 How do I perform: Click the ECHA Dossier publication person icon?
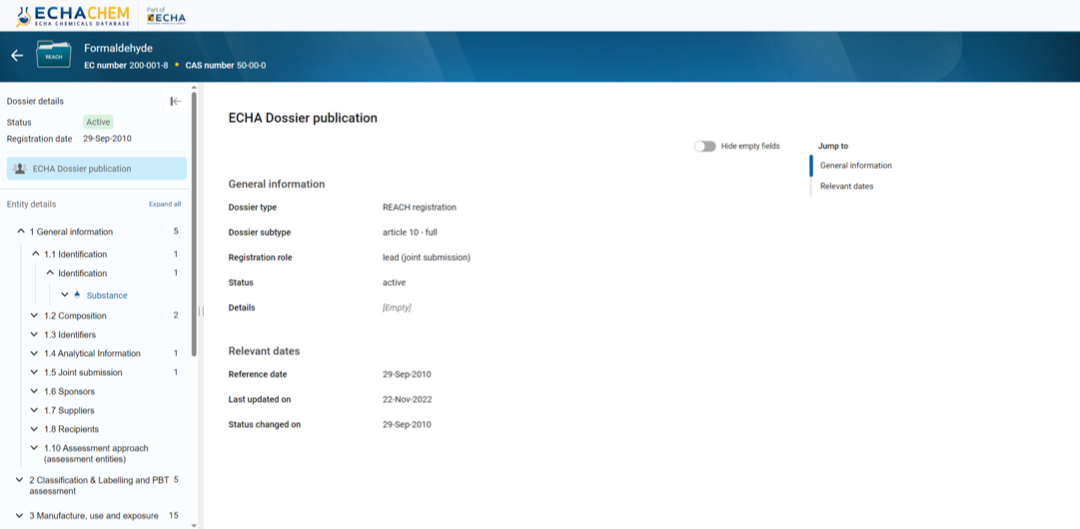[x=20, y=168]
